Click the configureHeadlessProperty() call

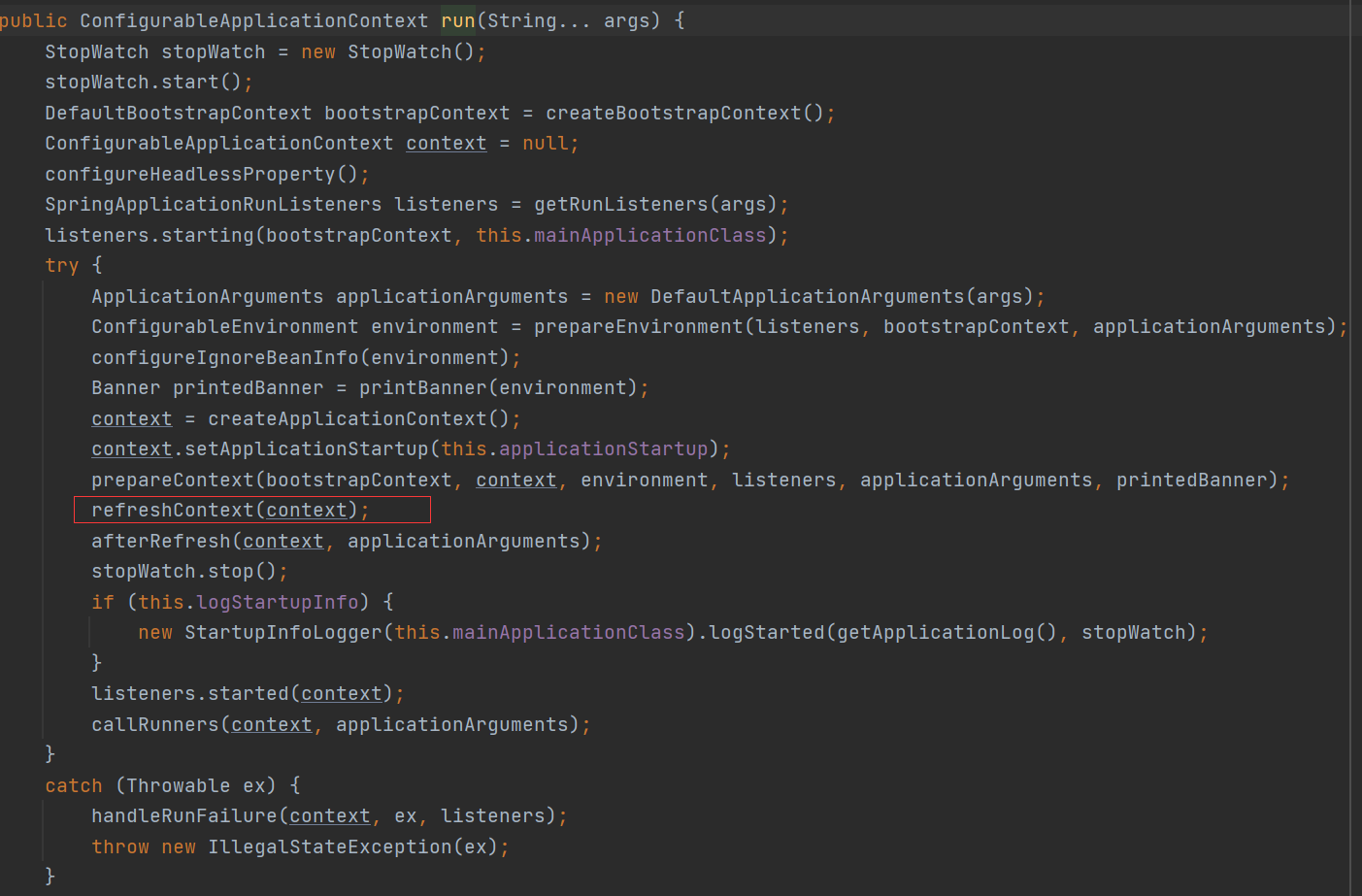[202, 174]
